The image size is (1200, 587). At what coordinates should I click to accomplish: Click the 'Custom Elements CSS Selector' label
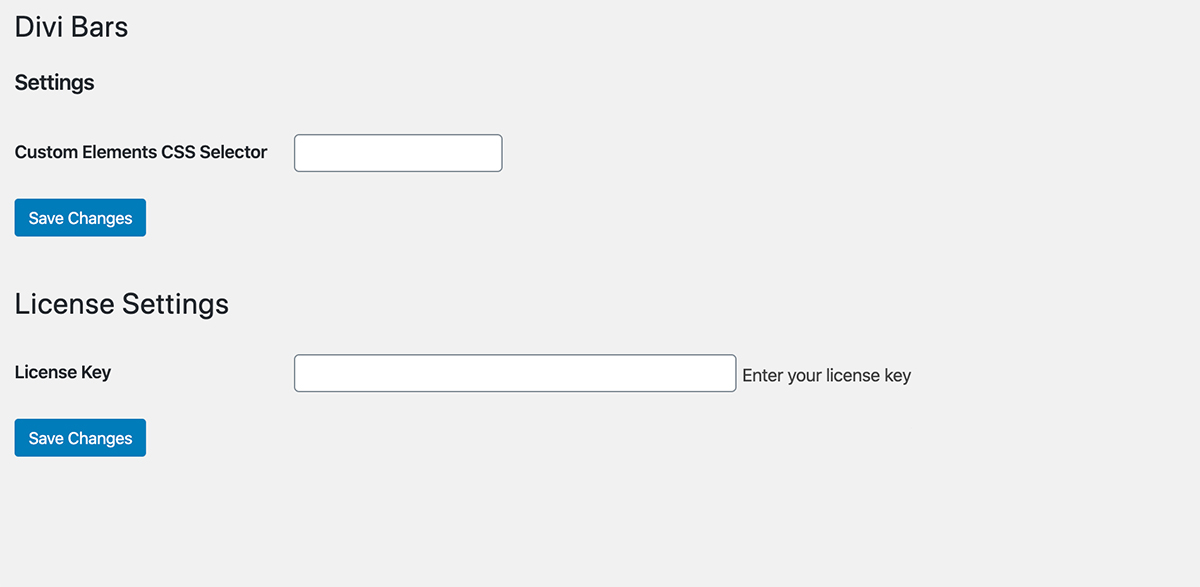pos(141,152)
